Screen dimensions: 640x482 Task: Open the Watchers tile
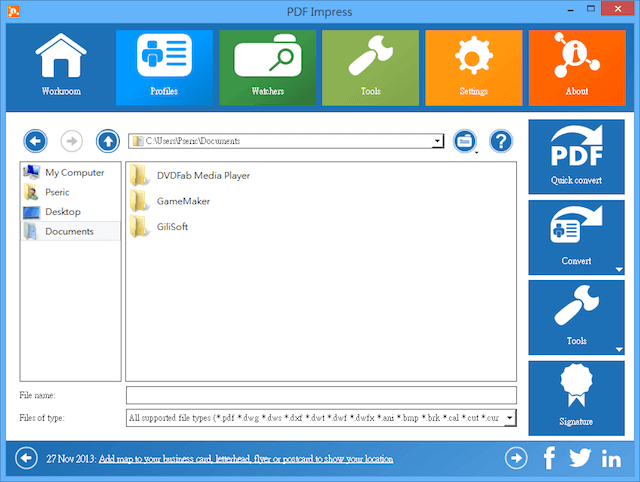pos(267,68)
